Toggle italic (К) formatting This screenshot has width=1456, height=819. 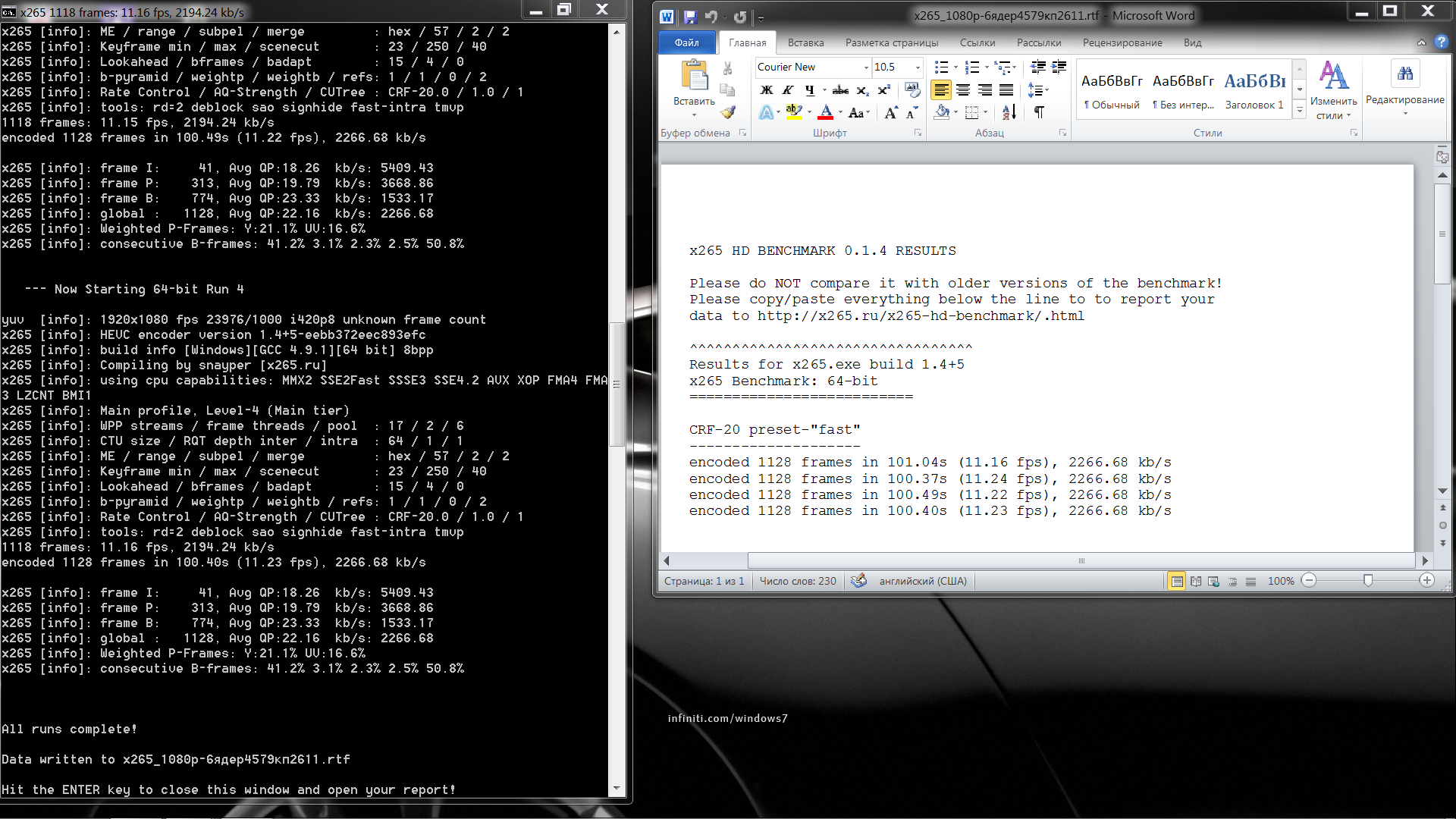click(x=788, y=90)
